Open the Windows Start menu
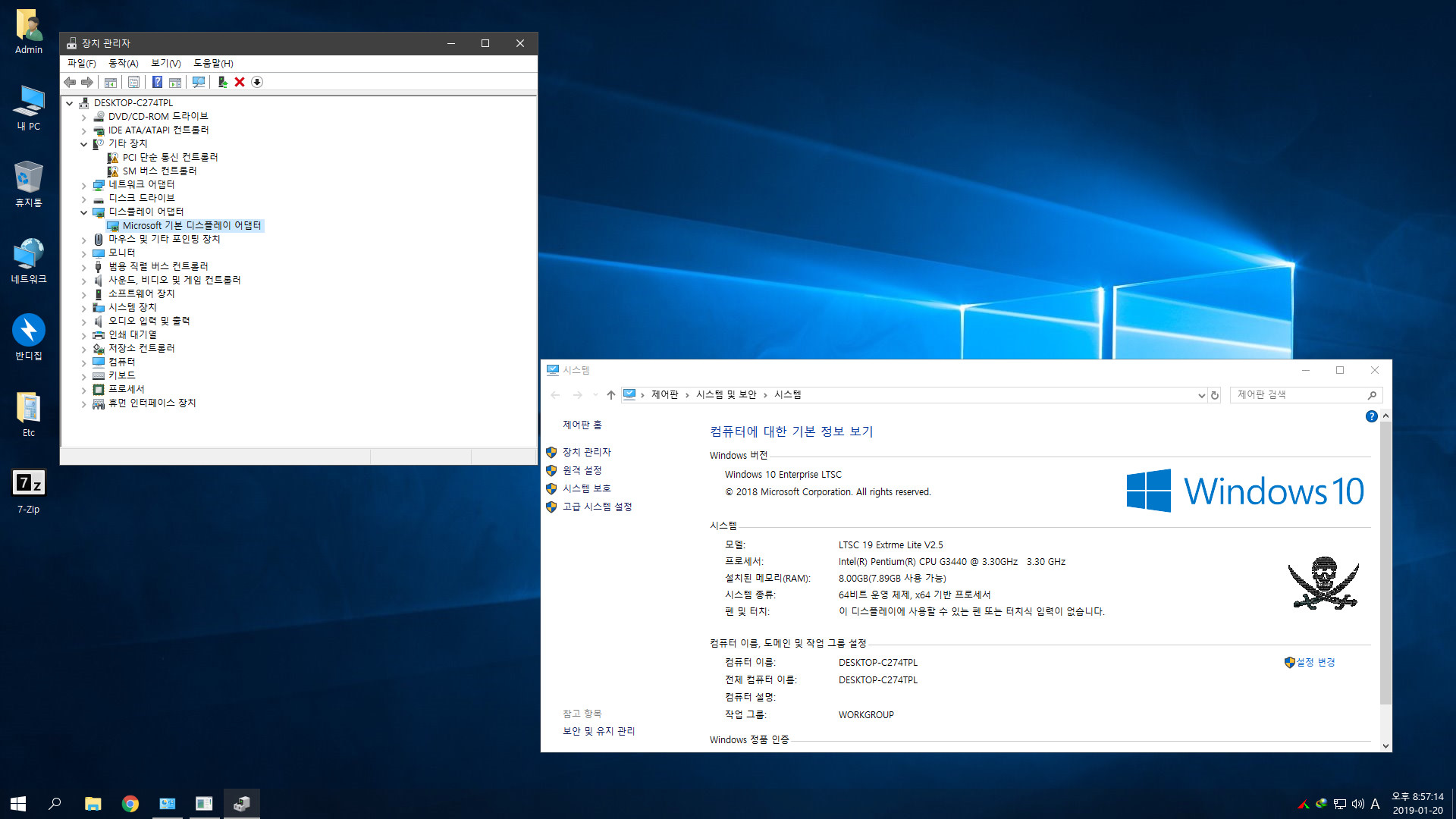Screen dimensions: 1456x819 (18, 803)
